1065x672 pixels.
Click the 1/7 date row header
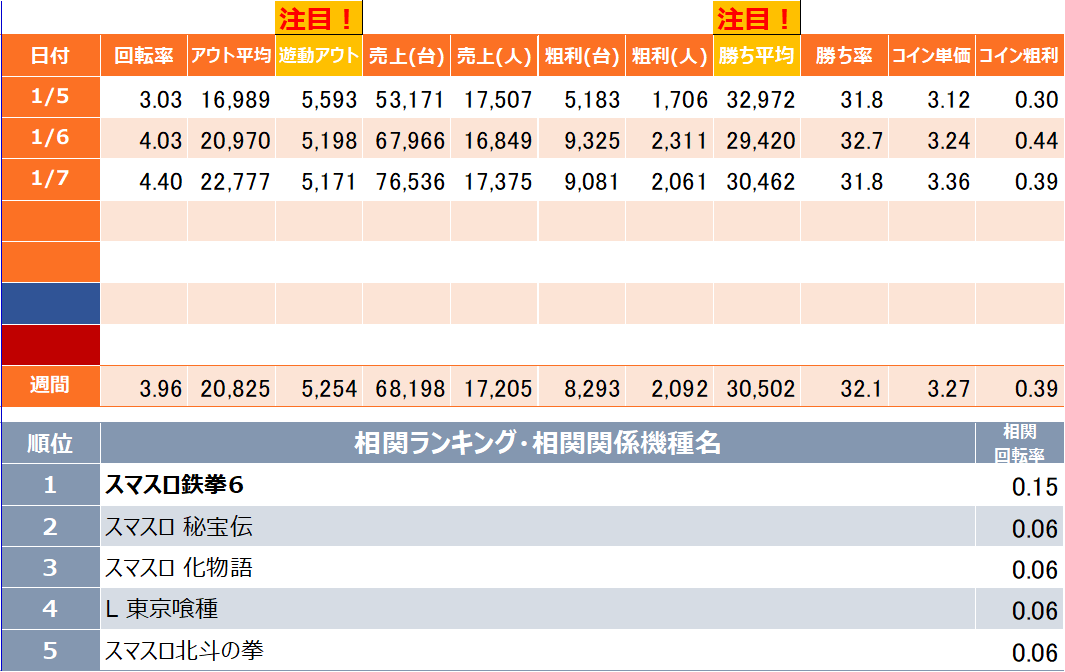coord(50,180)
